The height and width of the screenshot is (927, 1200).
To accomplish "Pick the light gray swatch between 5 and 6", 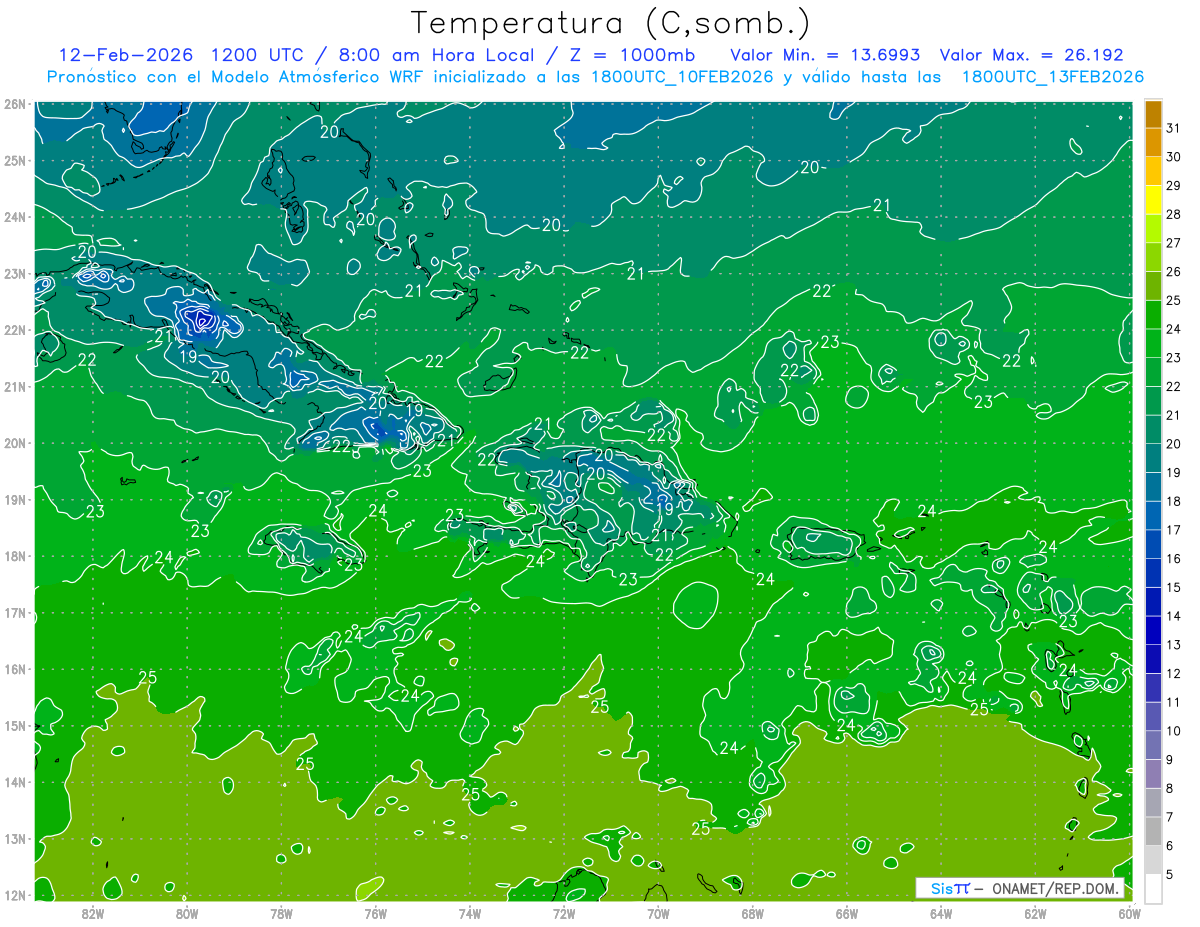I will [1153, 860].
